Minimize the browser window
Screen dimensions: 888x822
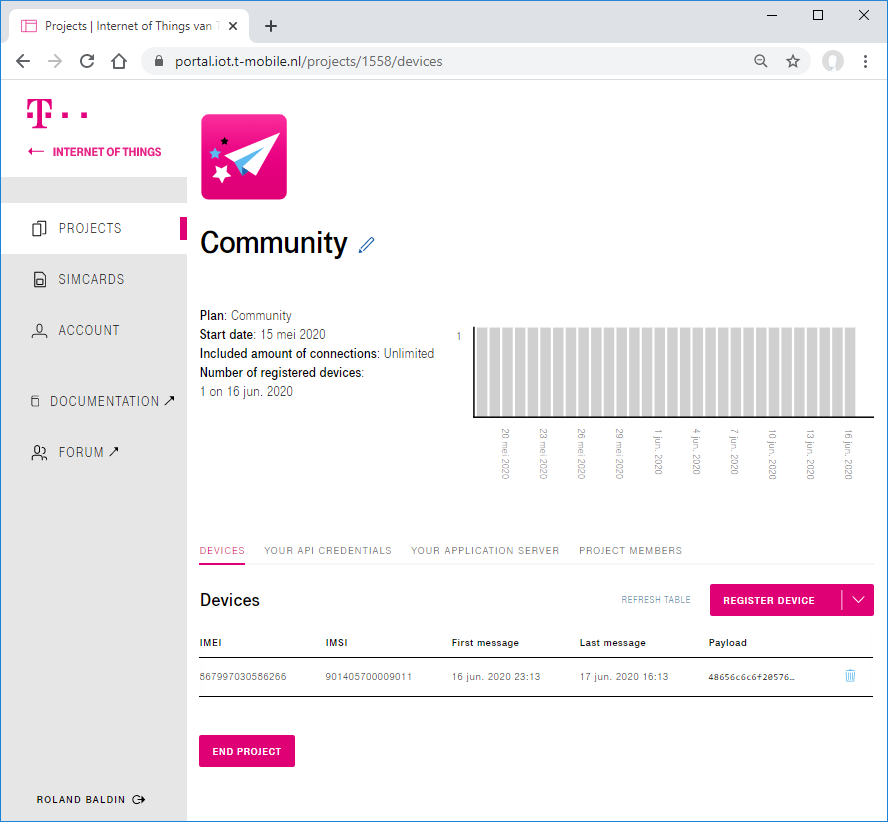771,15
